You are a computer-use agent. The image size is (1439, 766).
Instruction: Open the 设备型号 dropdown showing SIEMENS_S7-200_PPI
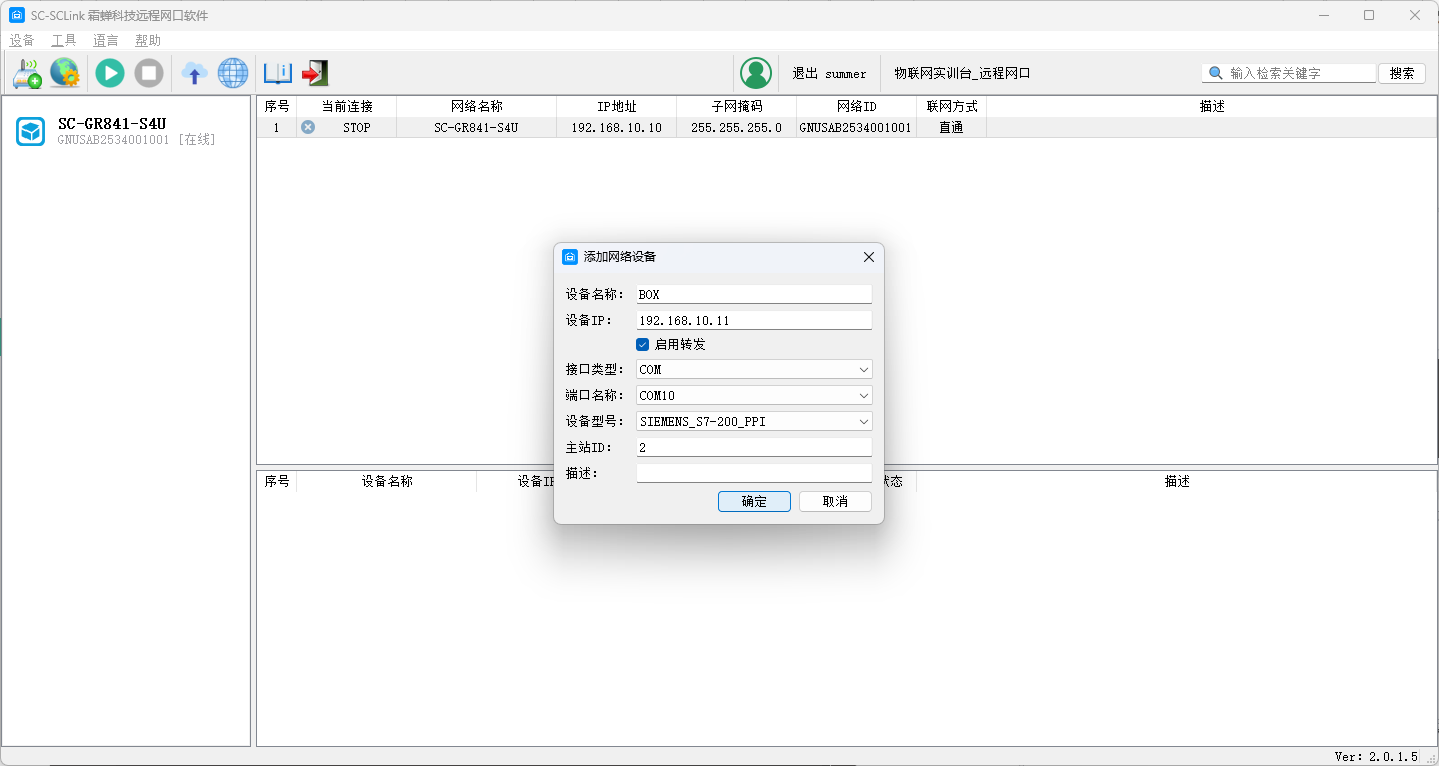point(754,422)
